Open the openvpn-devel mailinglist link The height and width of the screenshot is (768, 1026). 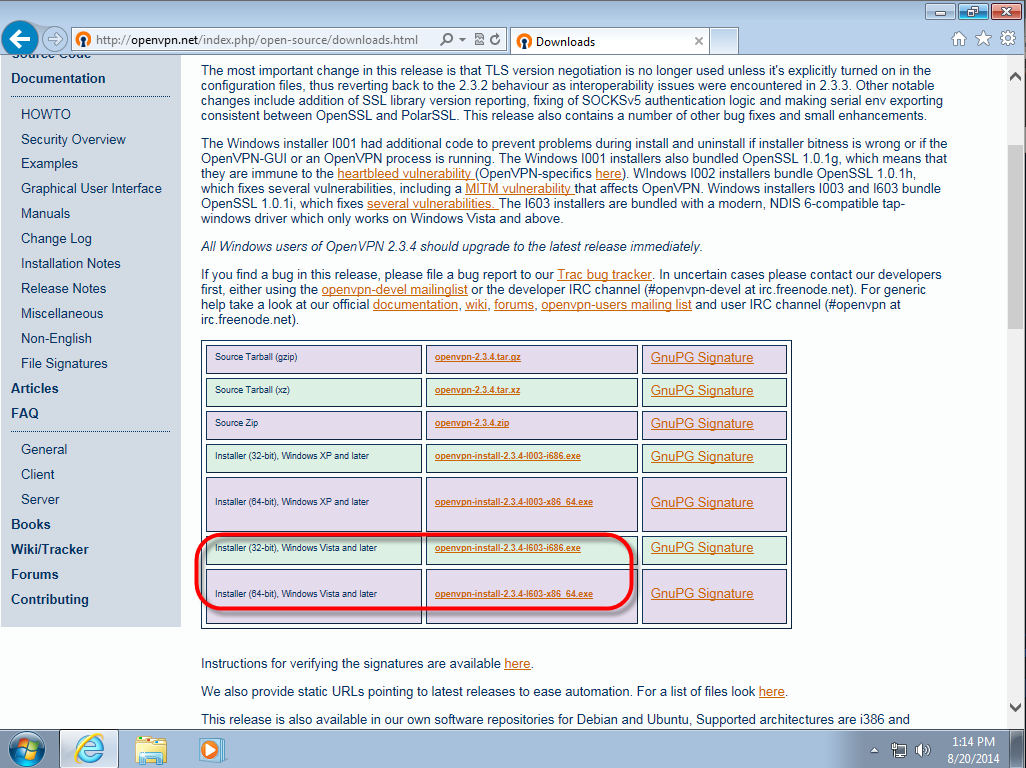[x=395, y=290]
